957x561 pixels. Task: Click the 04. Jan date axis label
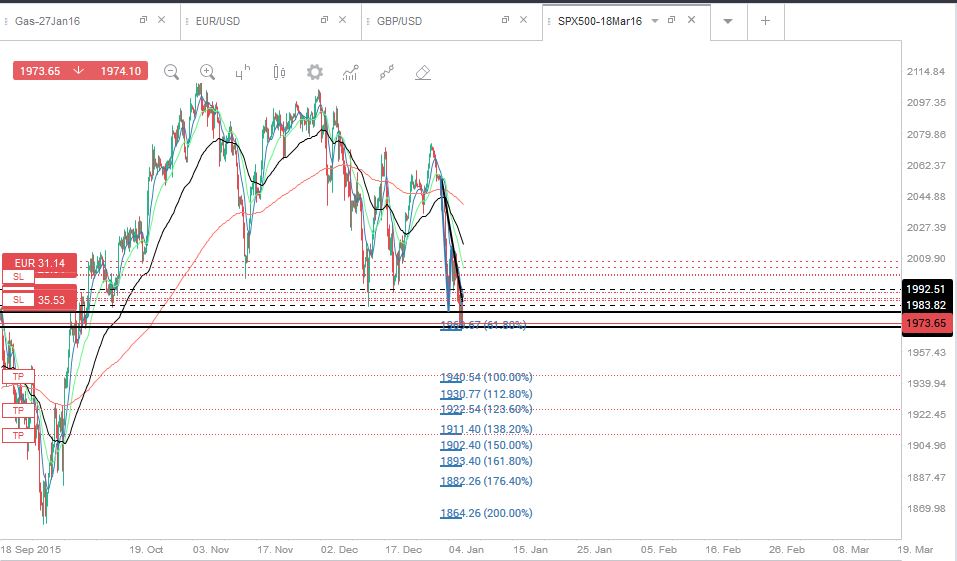point(466,549)
